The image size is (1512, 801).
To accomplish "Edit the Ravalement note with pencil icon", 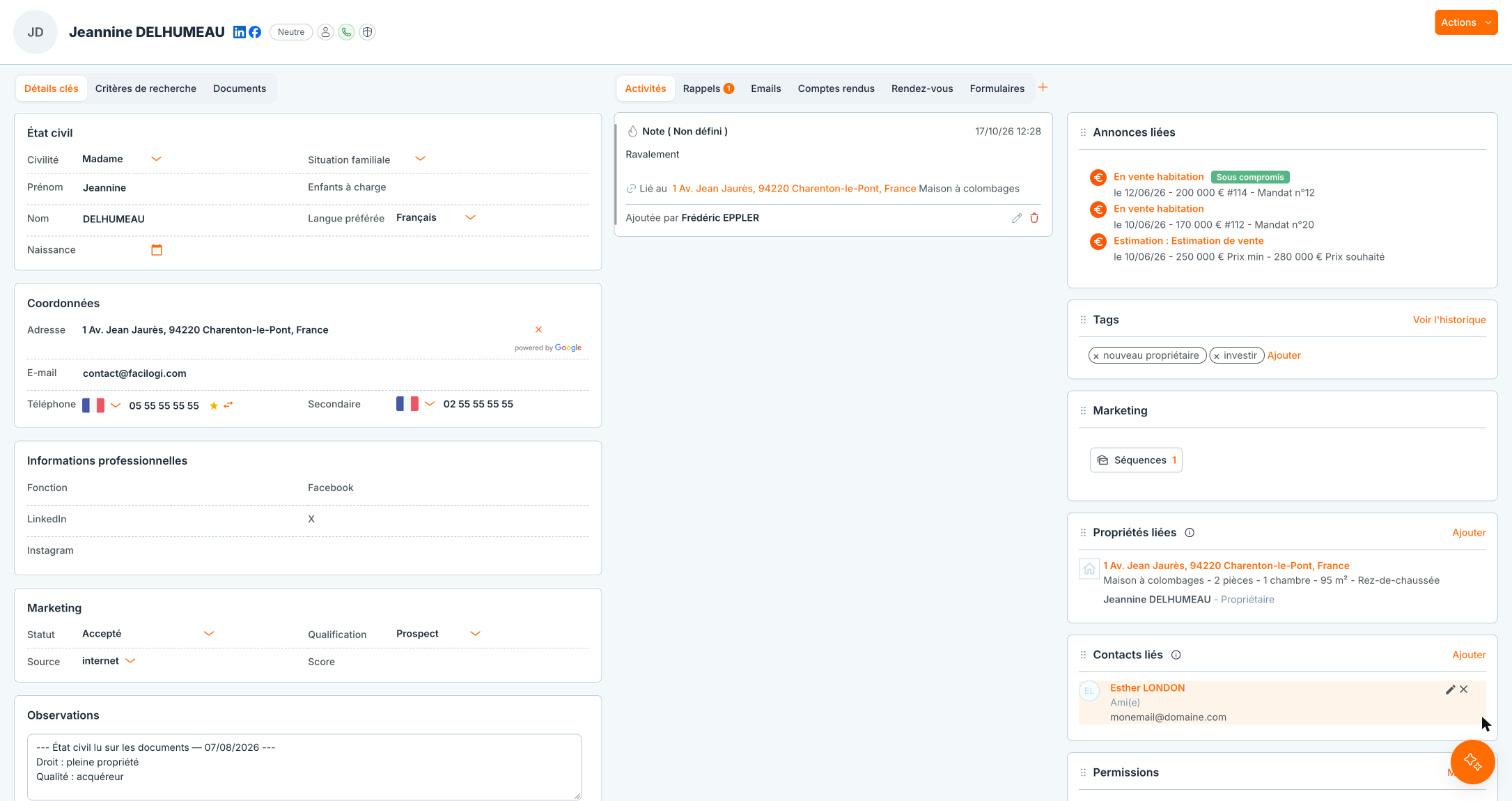I will (1017, 218).
